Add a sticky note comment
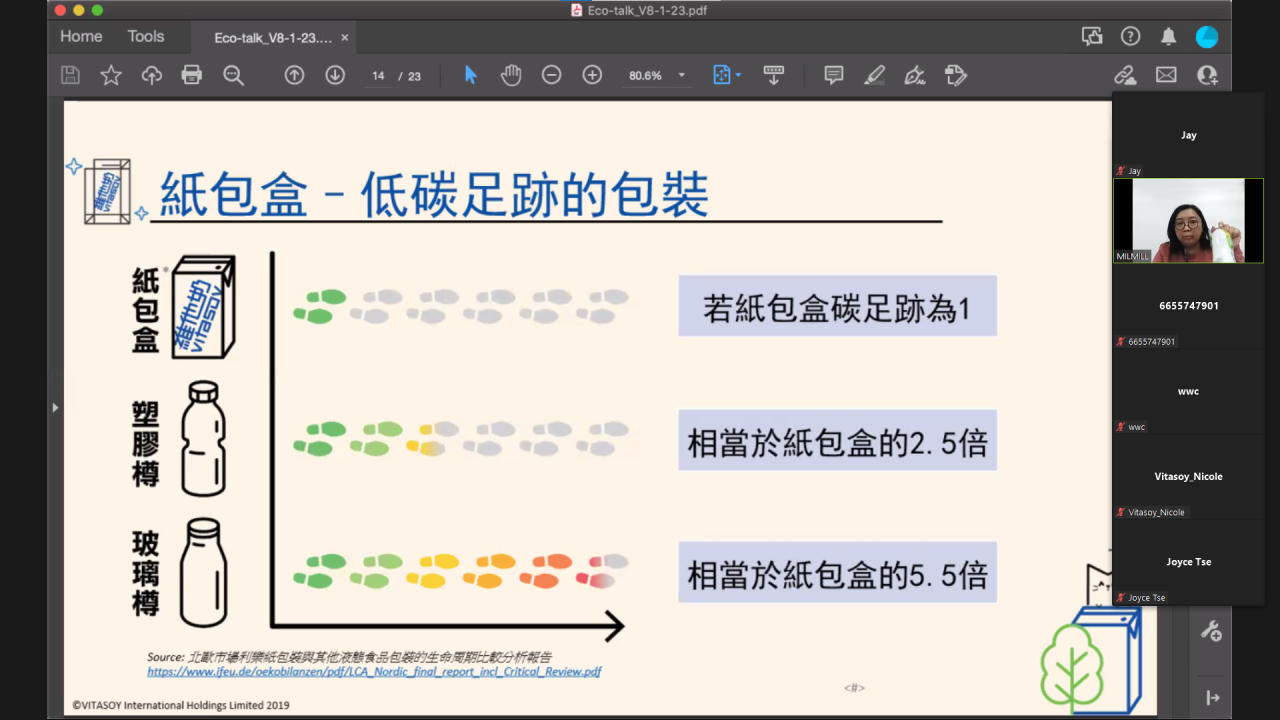Screen dimensions: 1280x720 (834, 75)
